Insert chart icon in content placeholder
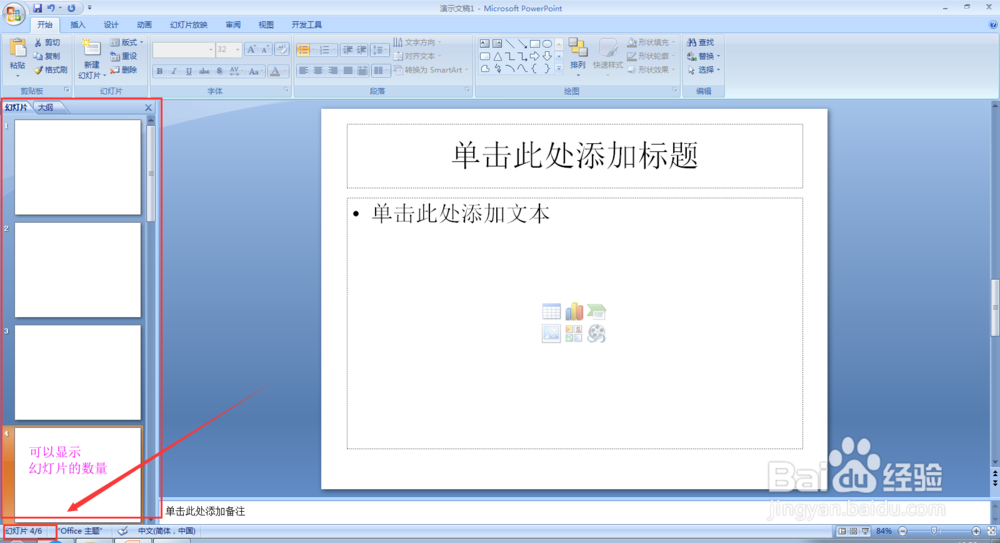This screenshot has height=543, width=1000. coord(574,311)
